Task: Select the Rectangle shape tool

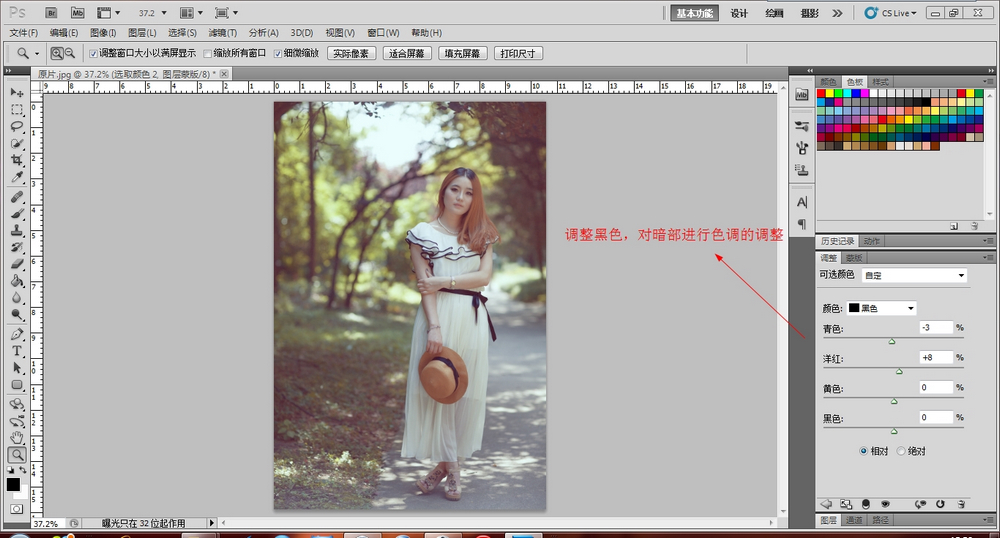Action: point(16,385)
